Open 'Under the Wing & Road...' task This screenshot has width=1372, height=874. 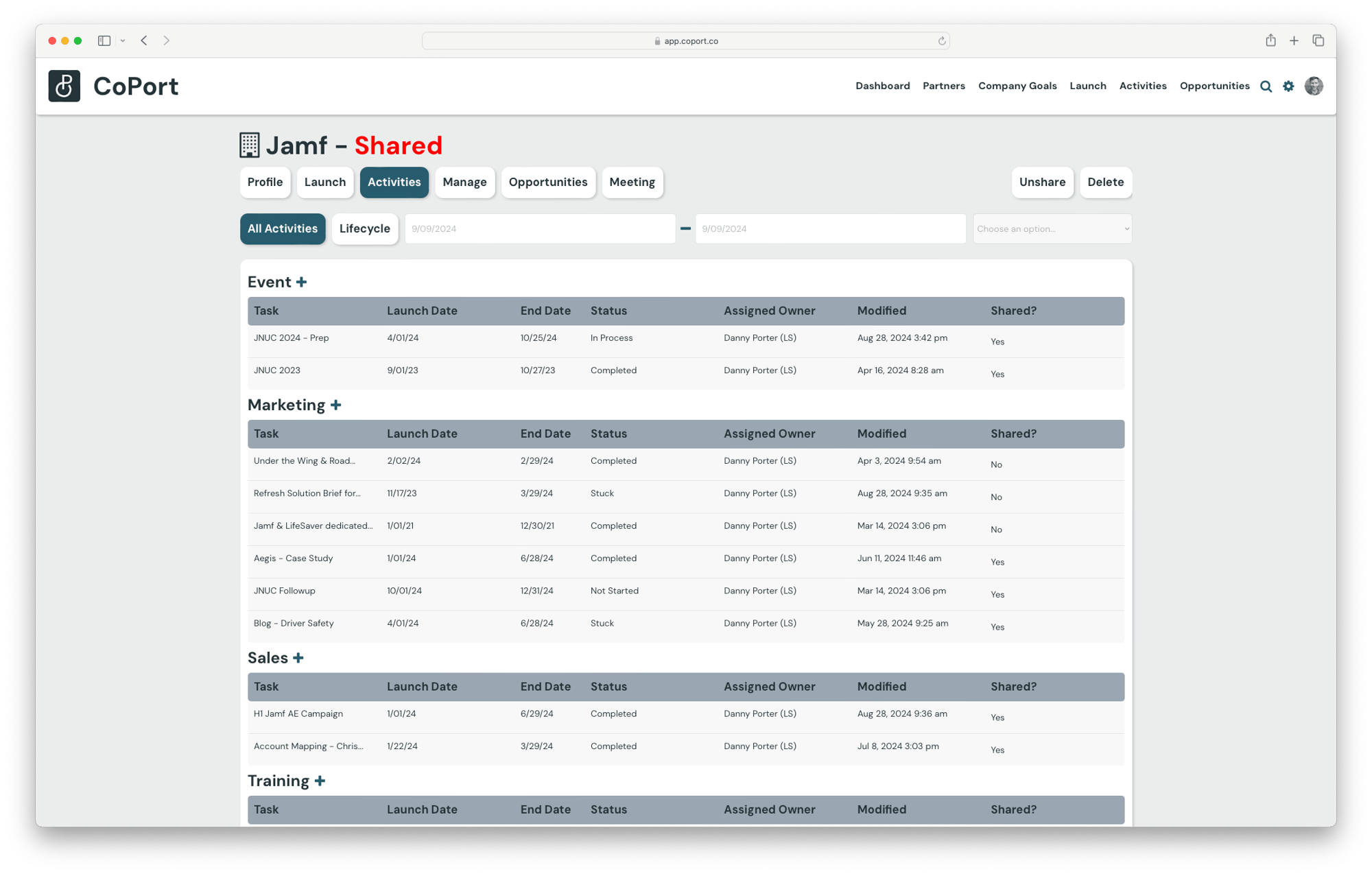click(304, 461)
